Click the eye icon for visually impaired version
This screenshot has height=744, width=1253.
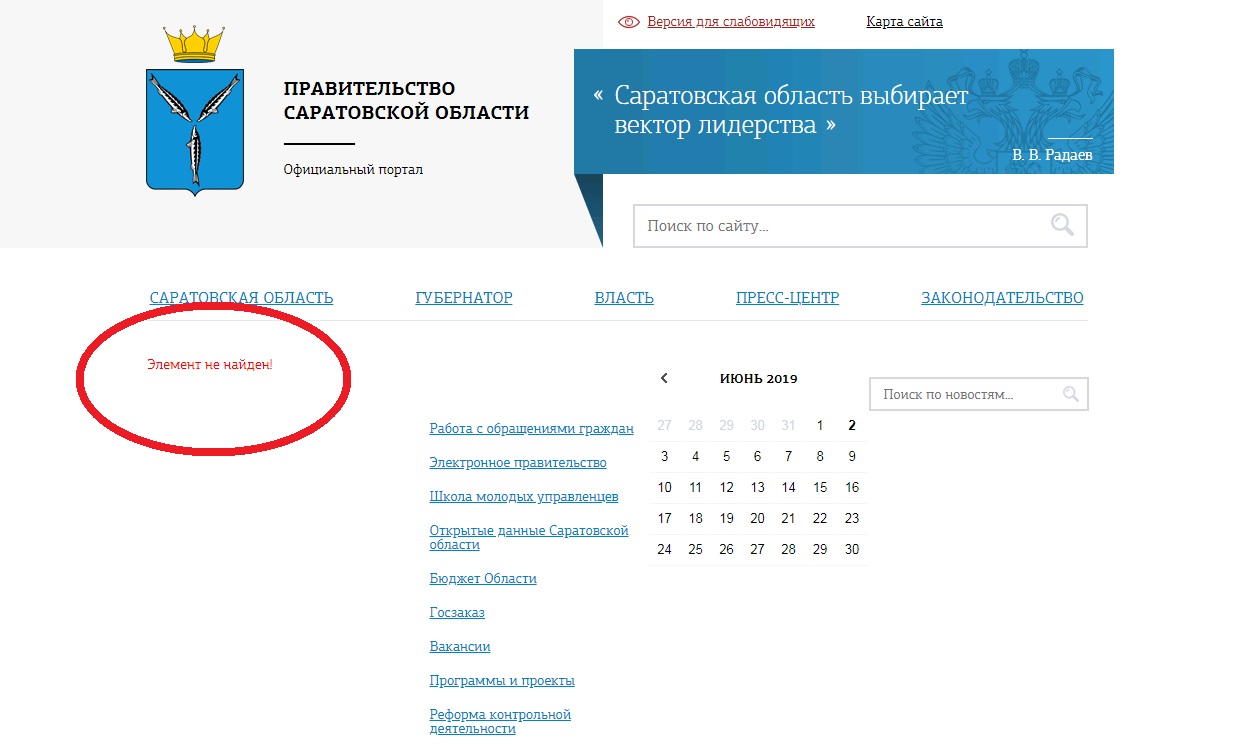click(629, 22)
